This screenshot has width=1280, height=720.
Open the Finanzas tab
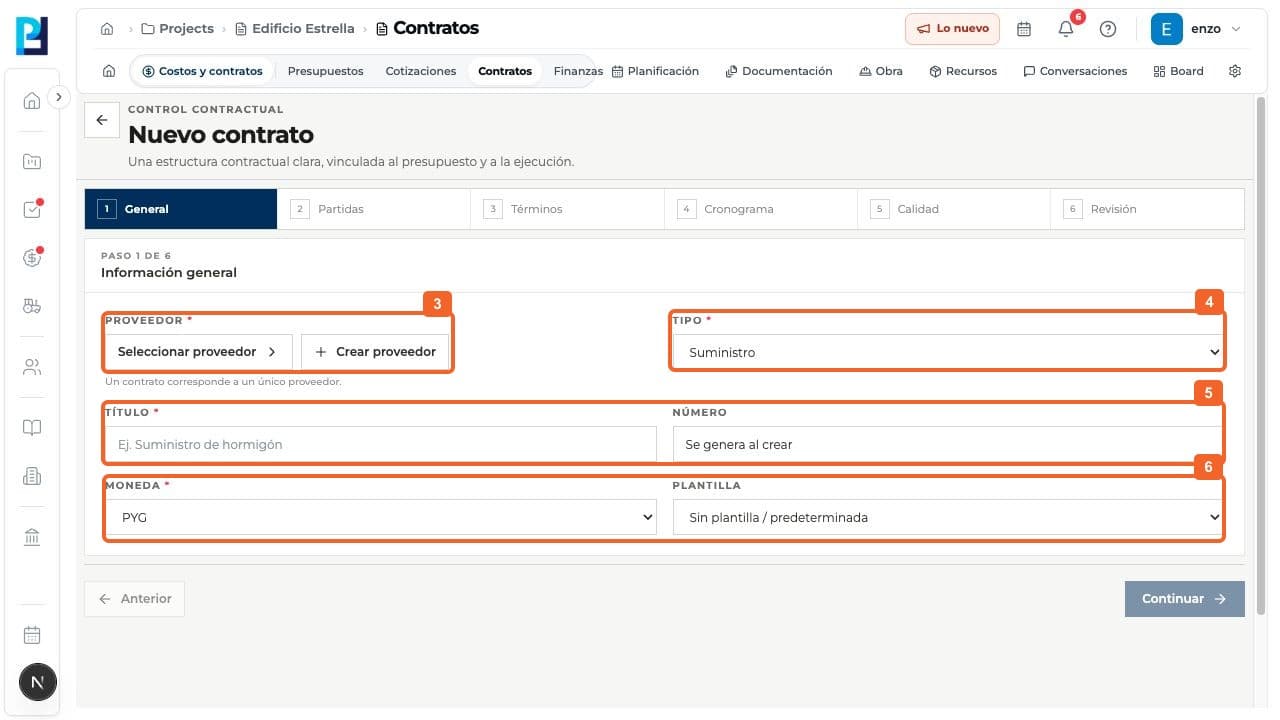click(578, 71)
